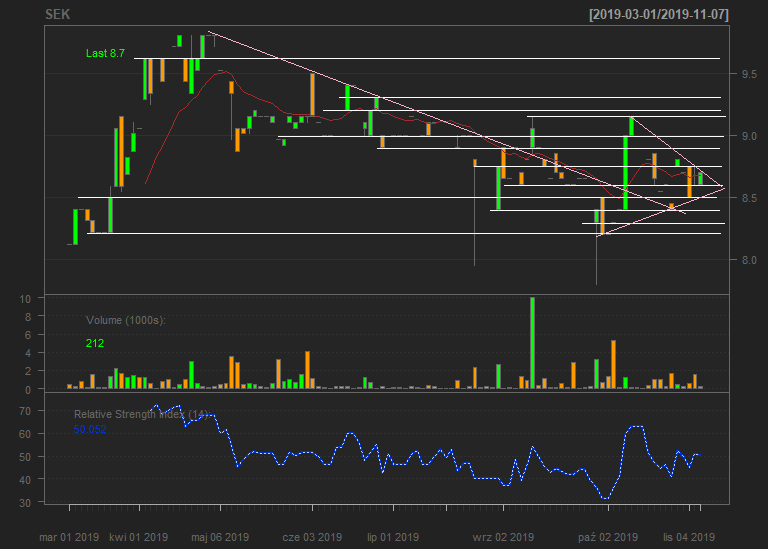Click the 'kwi 01 2019' date label
Screen dimensions: 768x549
pos(139,537)
